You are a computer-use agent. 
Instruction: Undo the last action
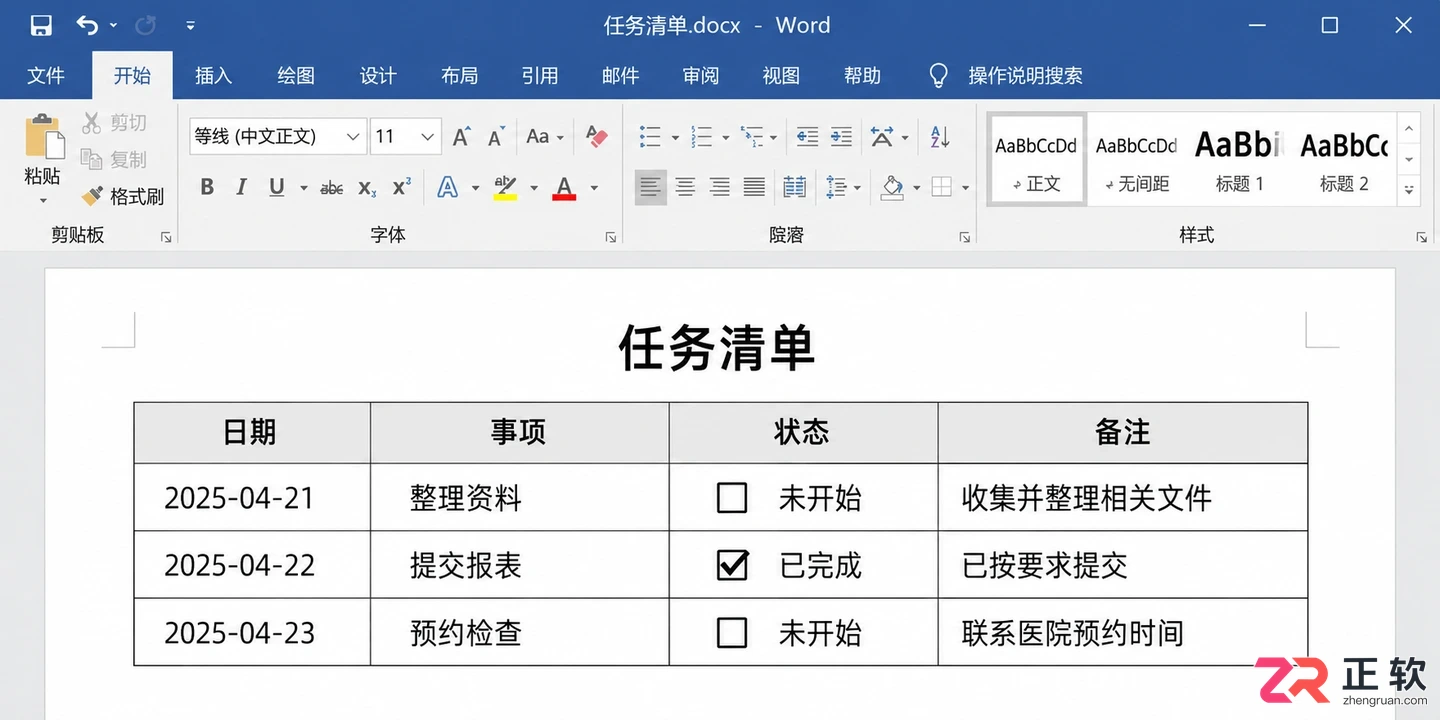pos(87,25)
